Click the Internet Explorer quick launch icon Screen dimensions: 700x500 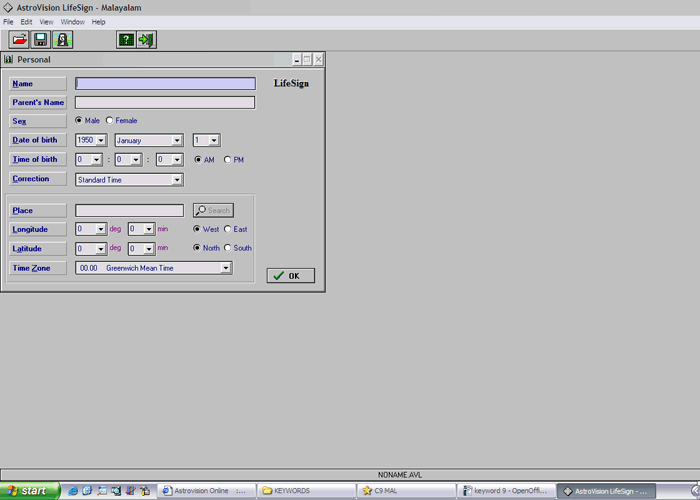pyautogui.click(x=72, y=491)
